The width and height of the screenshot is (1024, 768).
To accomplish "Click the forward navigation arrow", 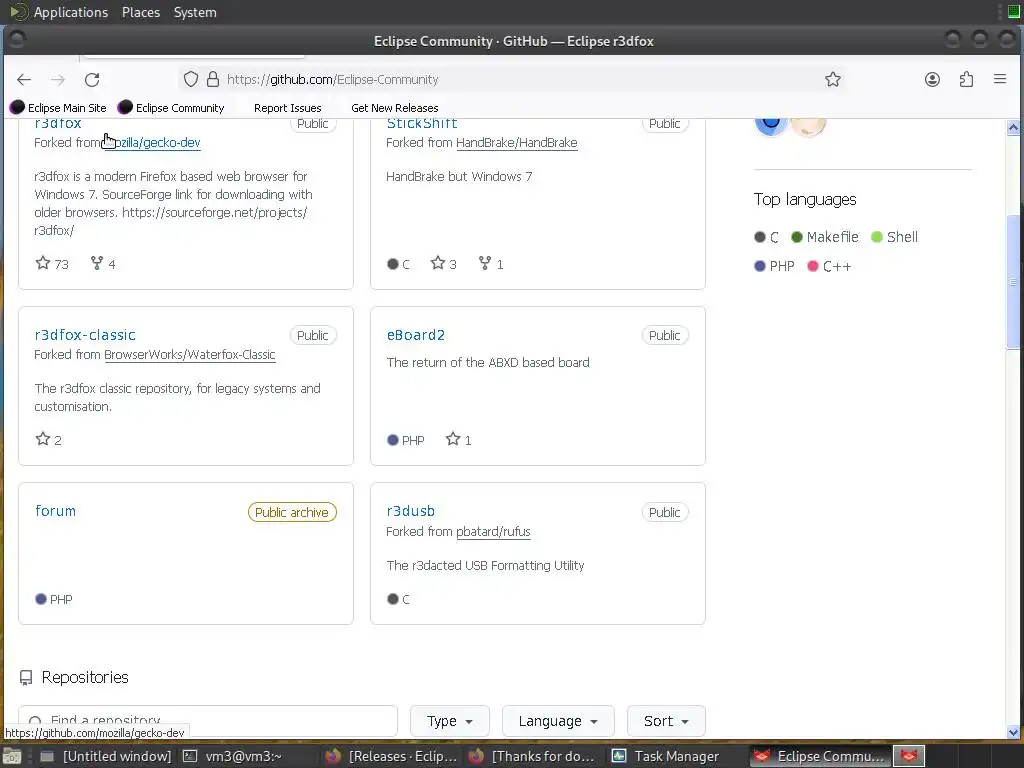I will click(57, 80).
